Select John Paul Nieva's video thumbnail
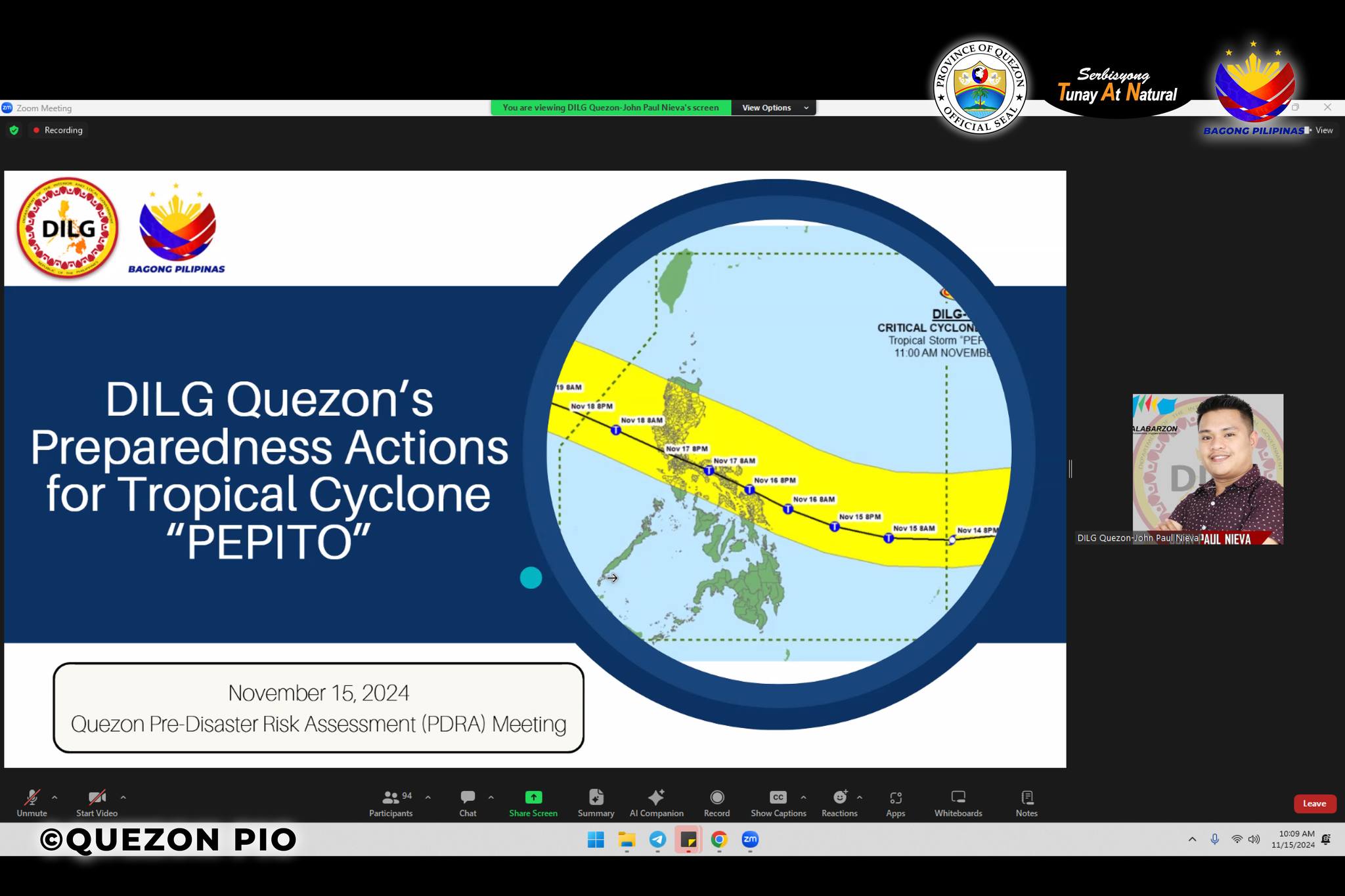 tap(1208, 469)
